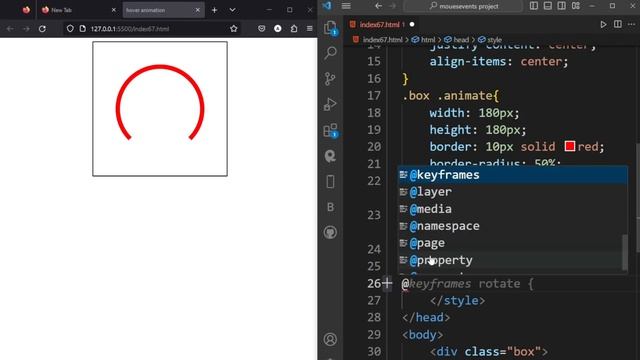
Task: Reload the Firefox page
Action: coord(42,29)
